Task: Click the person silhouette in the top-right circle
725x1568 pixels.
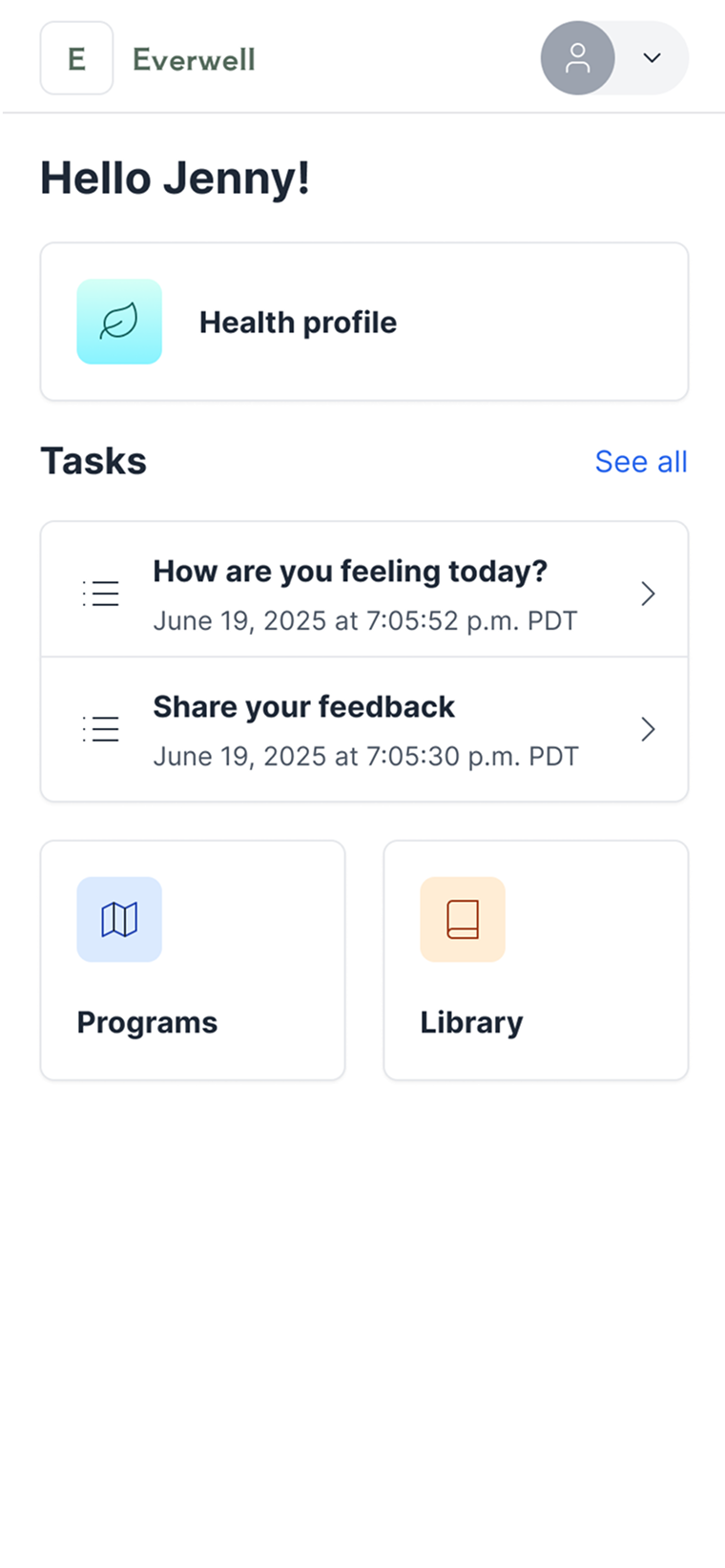Action: click(x=578, y=58)
